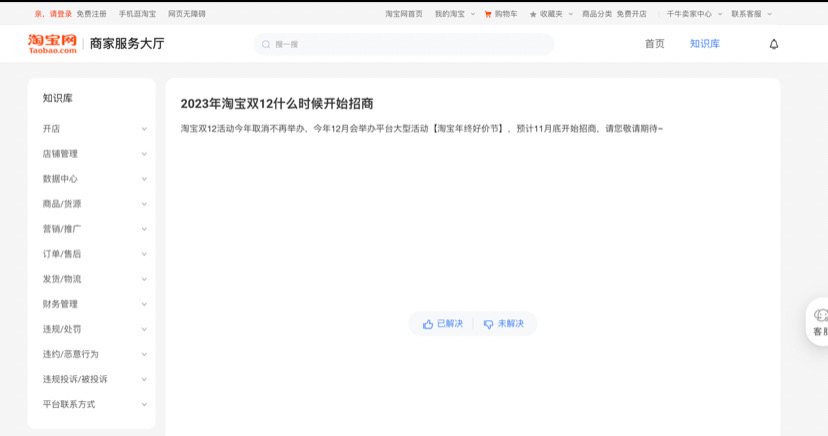
Task: Click the 搜一搜 search field
Action: pyautogui.click(x=404, y=44)
